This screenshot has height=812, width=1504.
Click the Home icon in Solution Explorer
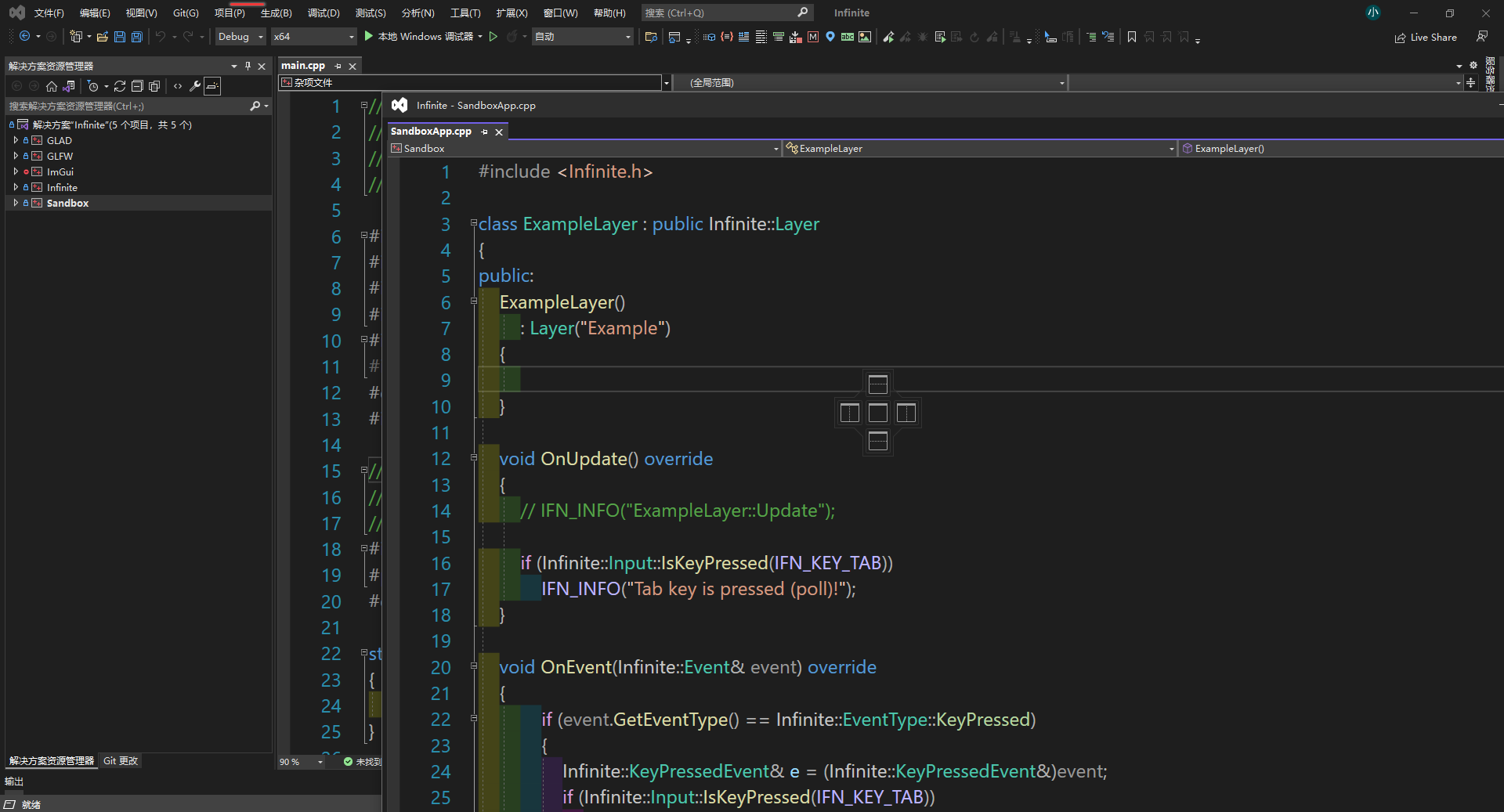52,86
